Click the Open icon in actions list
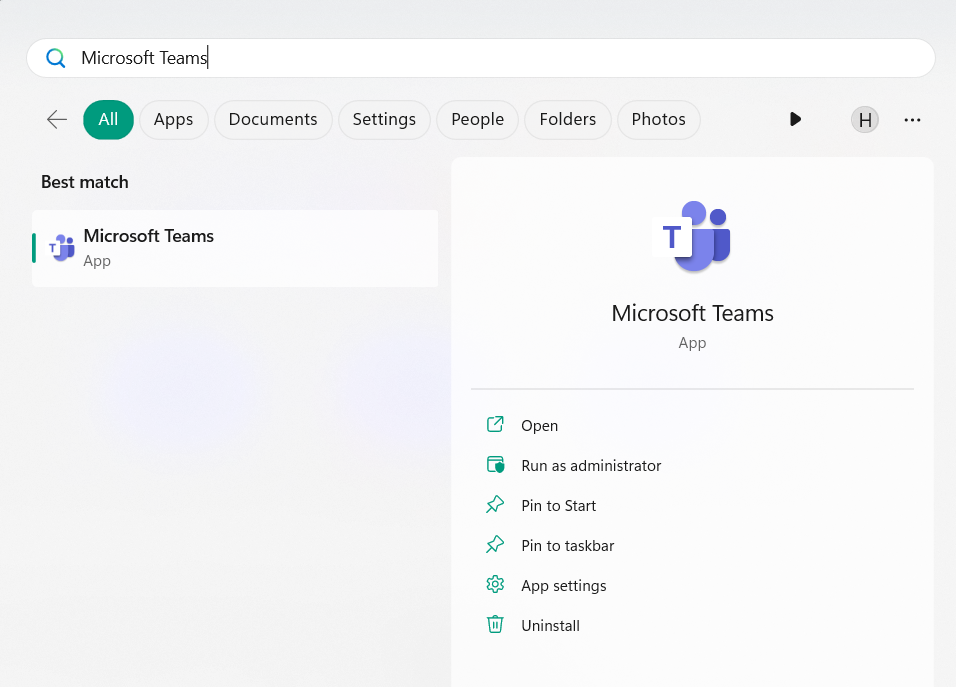Screen dimensions: 956x687 pos(495,425)
